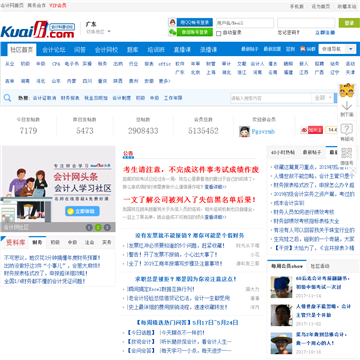Viewport: 360px width, 360px height.
Task: Select the 48小时热帖 tab
Action: point(283,152)
